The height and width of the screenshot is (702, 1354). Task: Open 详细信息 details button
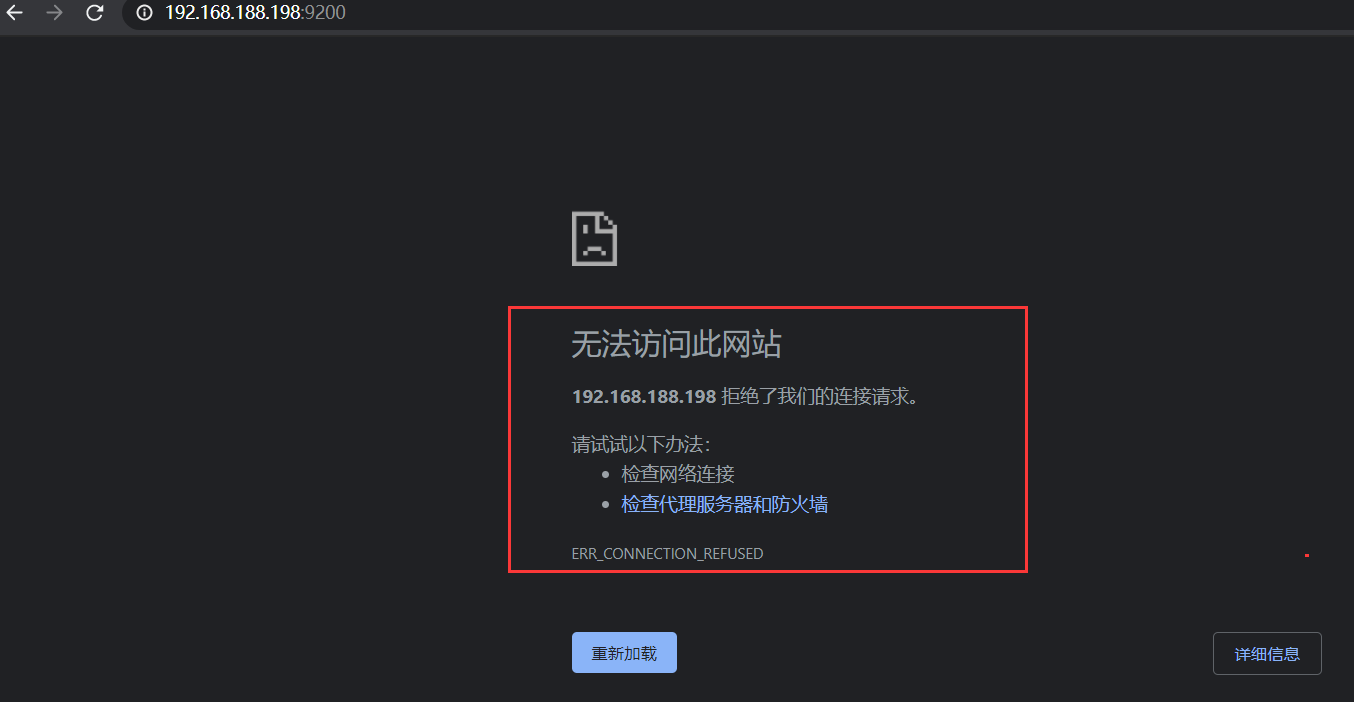[1267, 654]
